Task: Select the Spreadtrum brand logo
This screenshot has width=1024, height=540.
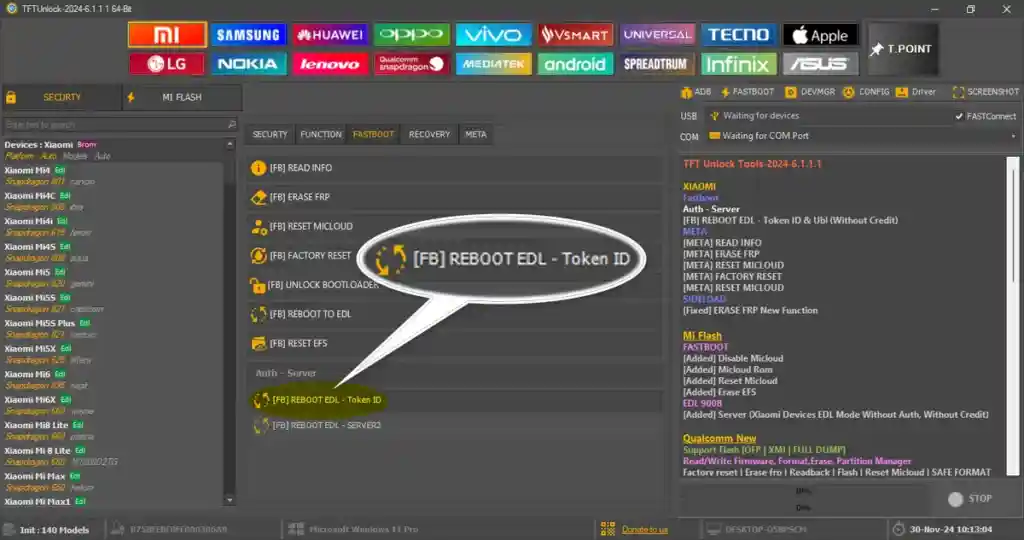Action: tap(657, 64)
